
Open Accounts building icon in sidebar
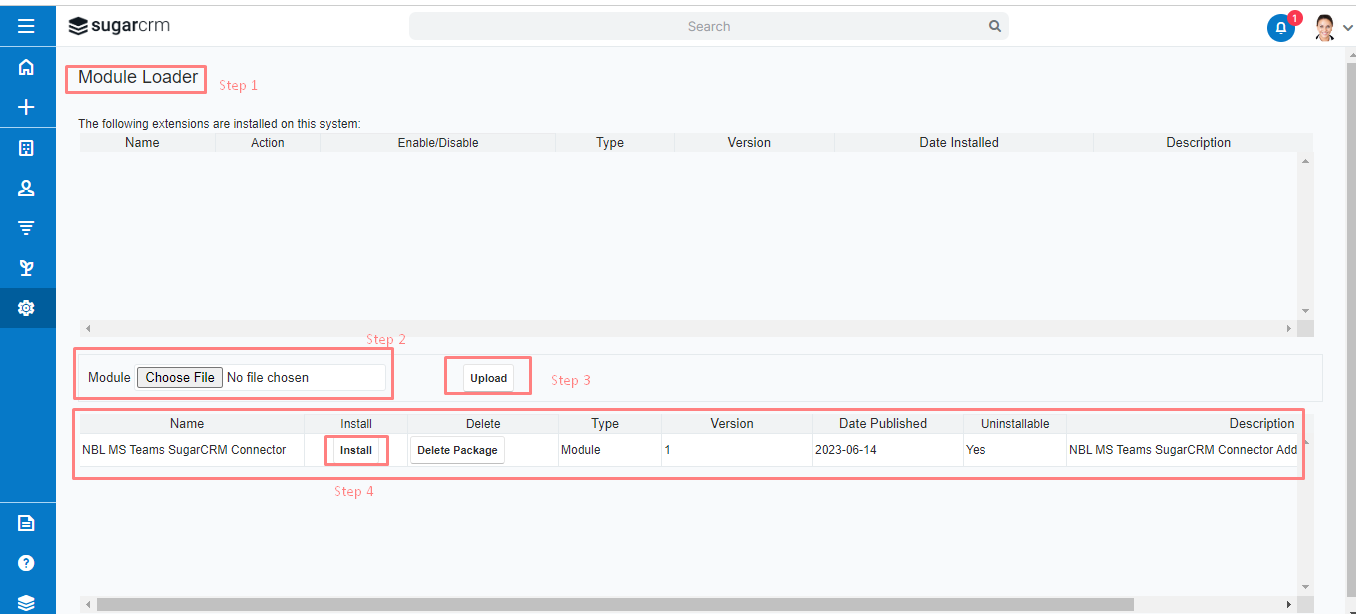27,148
